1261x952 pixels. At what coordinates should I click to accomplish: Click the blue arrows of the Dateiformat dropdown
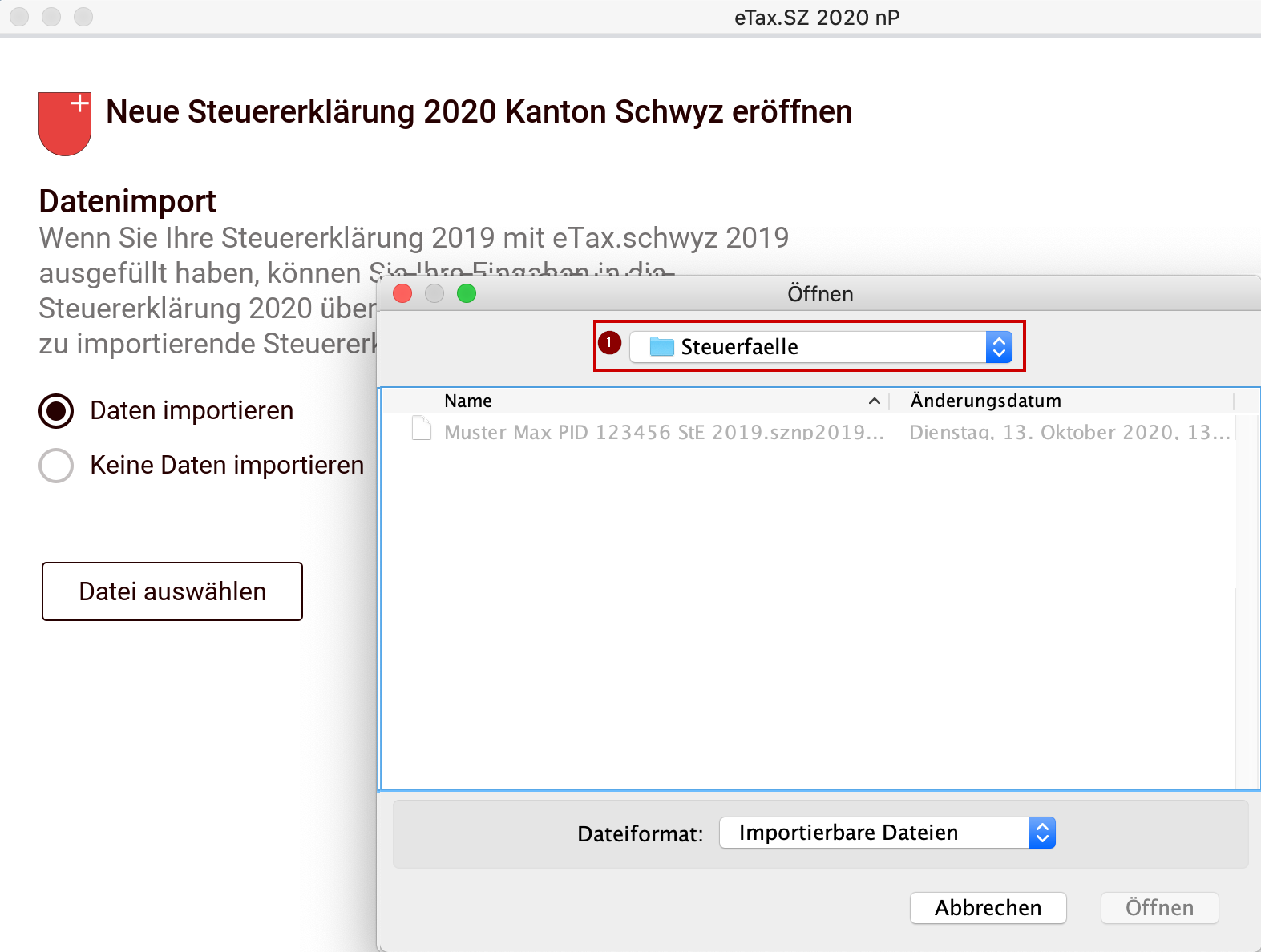pyautogui.click(x=1042, y=833)
